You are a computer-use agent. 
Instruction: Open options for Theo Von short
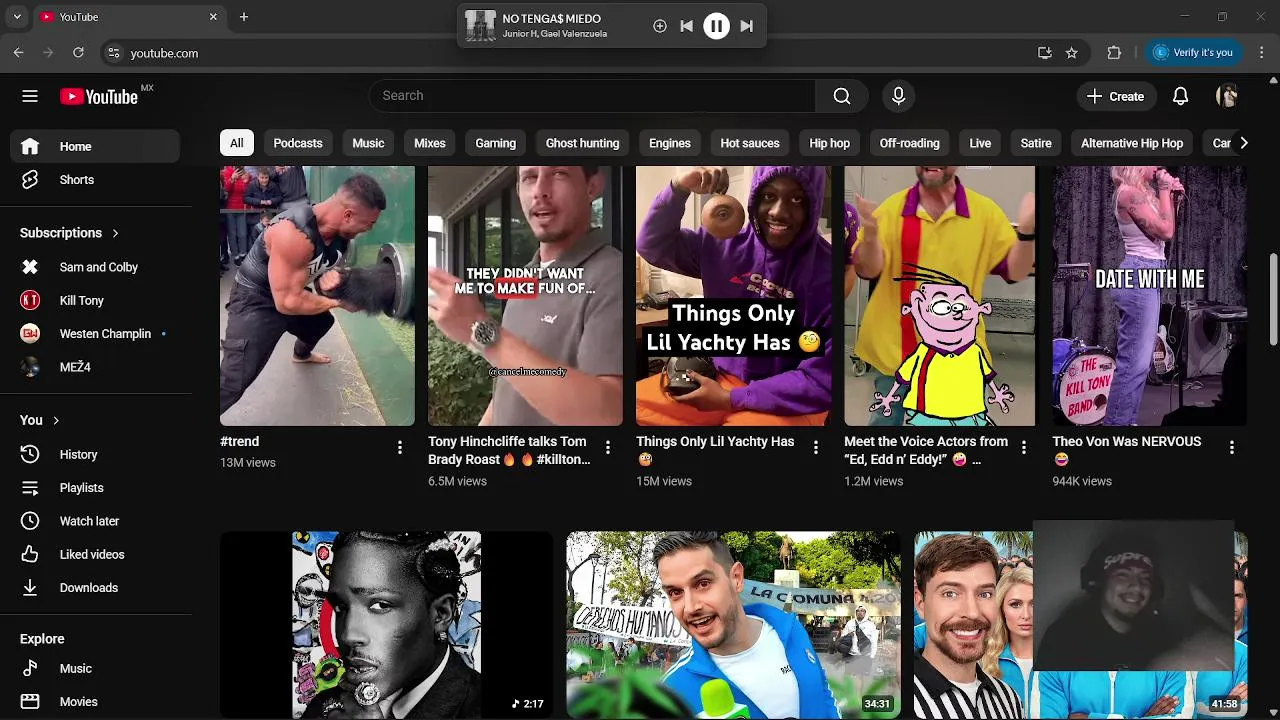(x=1231, y=448)
